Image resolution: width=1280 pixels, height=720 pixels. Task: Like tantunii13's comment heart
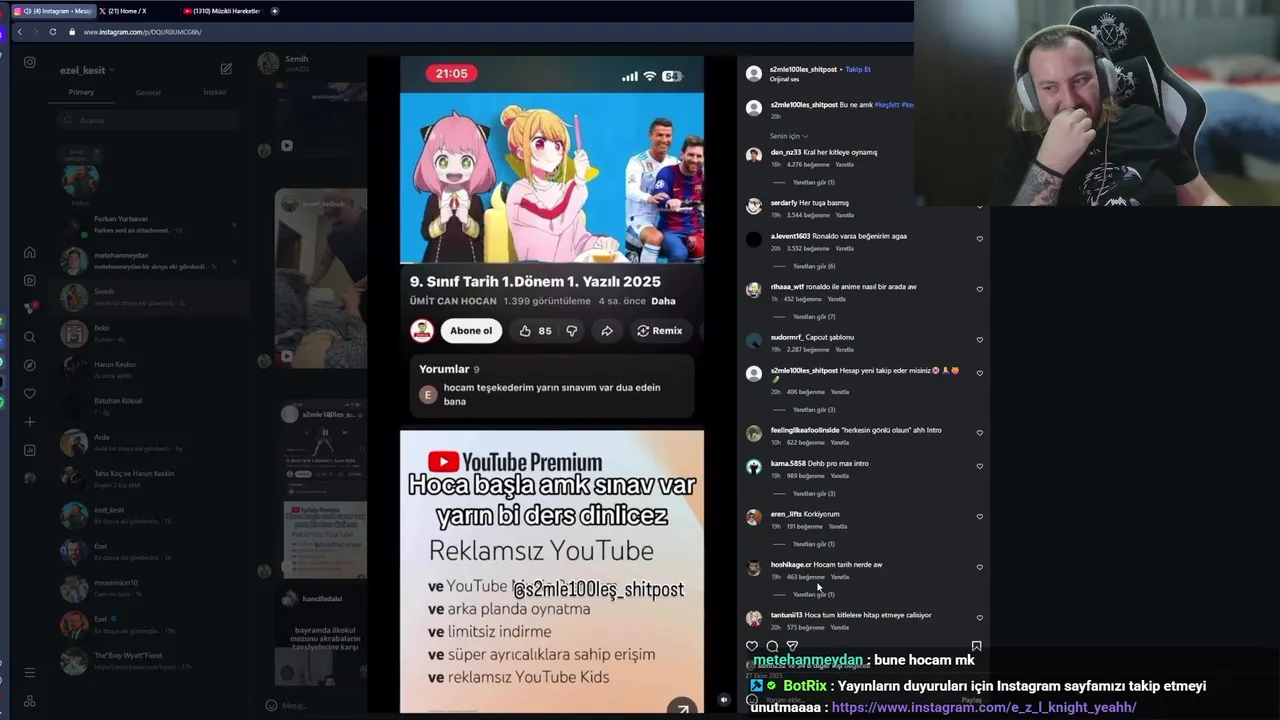coord(980,618)
